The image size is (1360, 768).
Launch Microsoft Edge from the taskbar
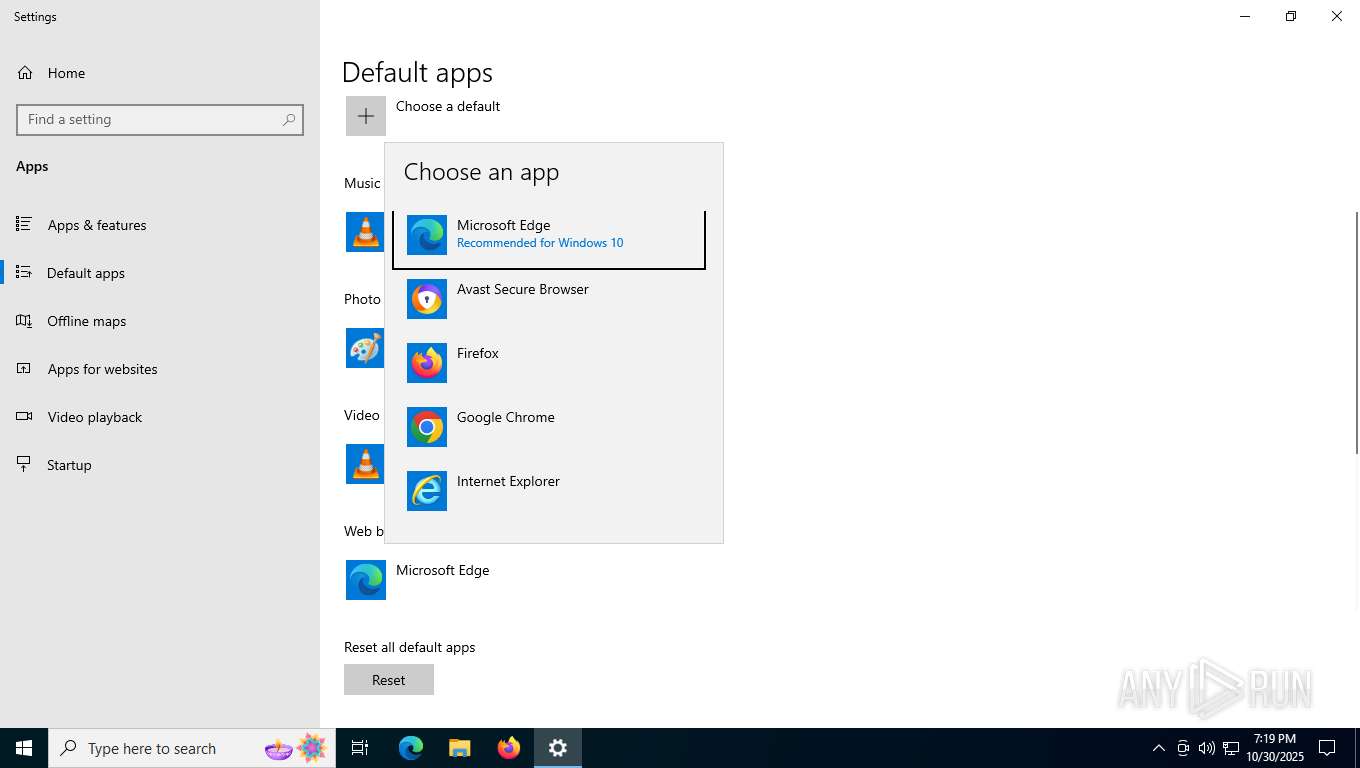pyautogui.click(x=411, y=748)
